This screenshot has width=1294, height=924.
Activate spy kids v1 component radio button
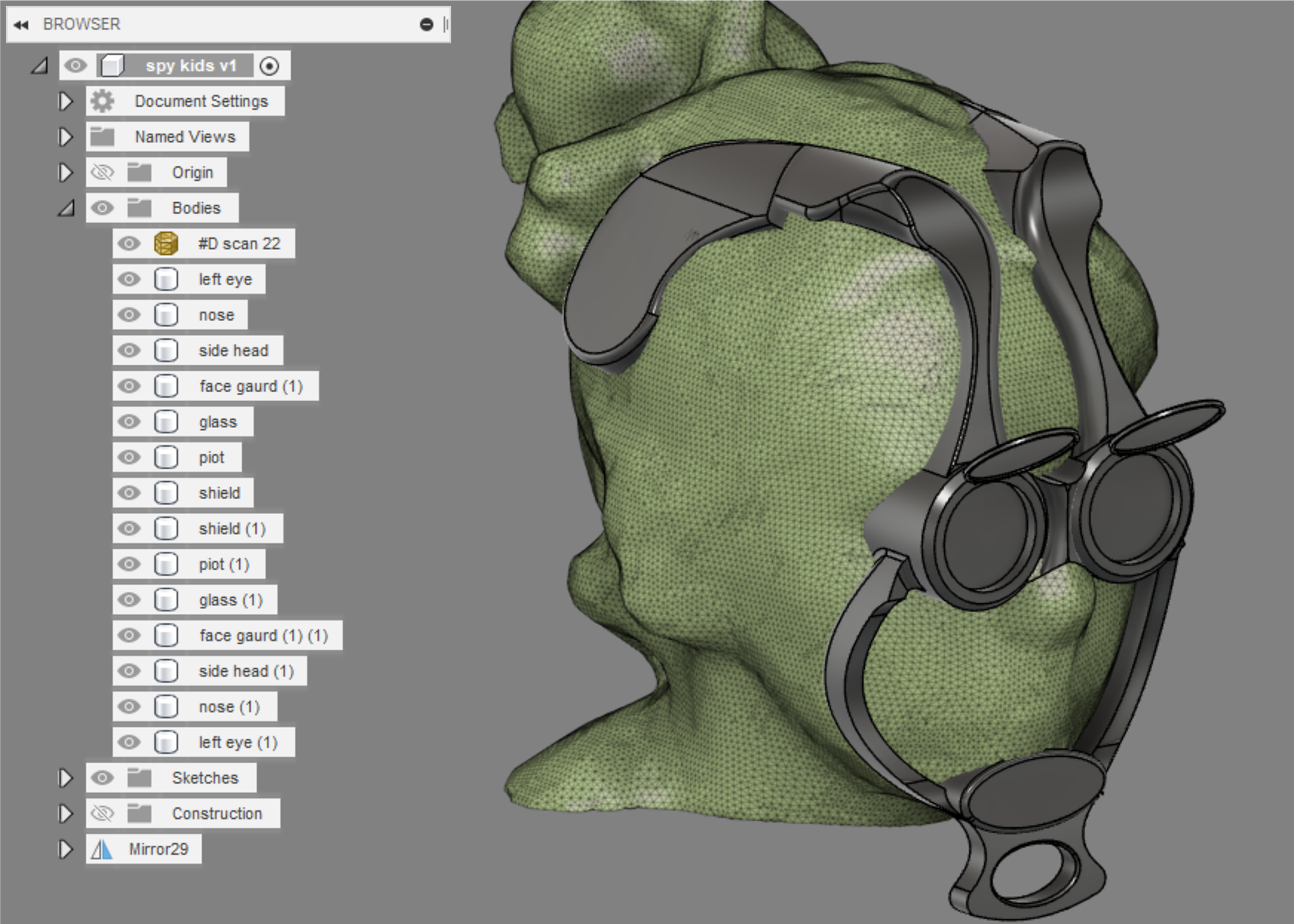270,66
